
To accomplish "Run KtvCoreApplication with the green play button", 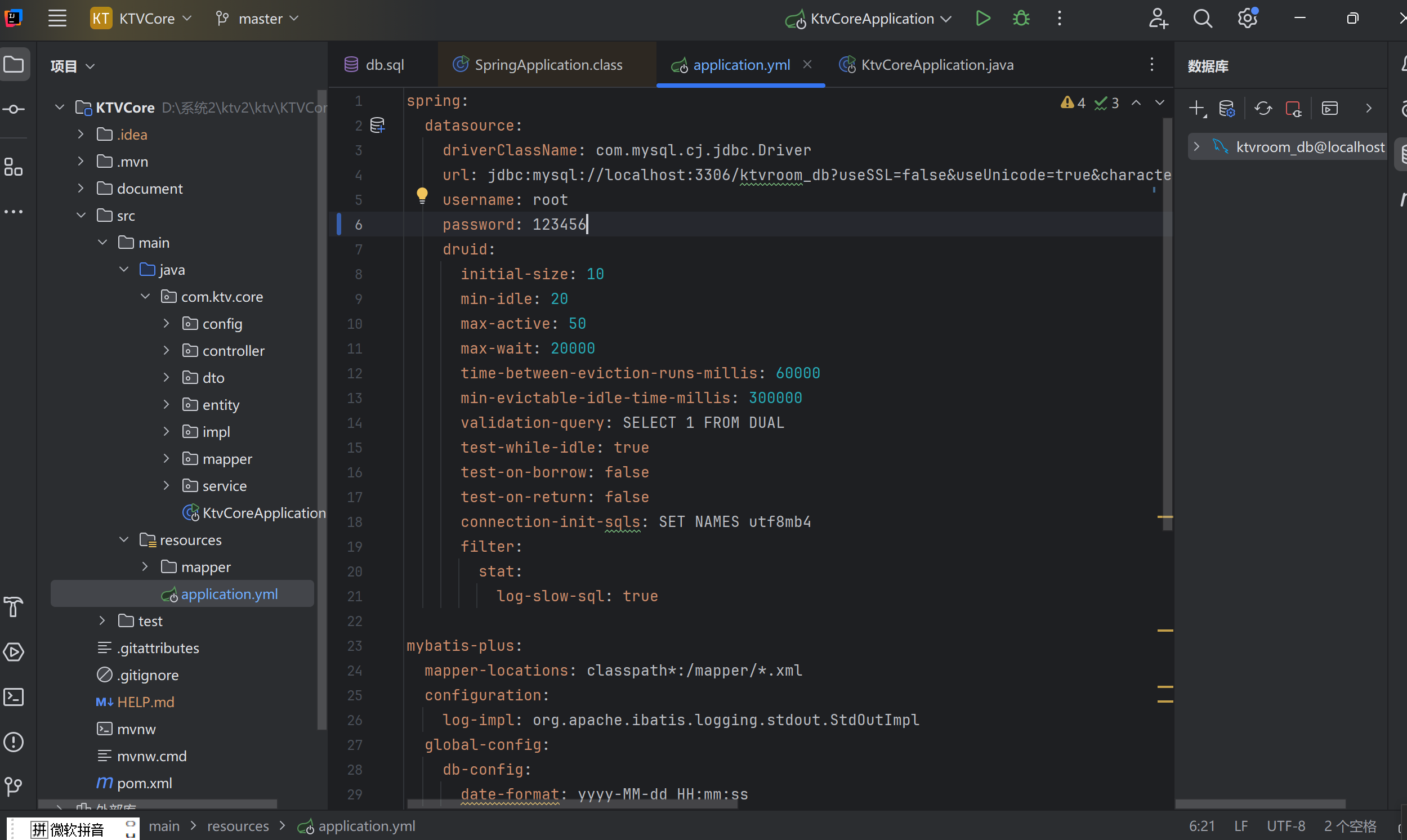I will click(982, 18).
